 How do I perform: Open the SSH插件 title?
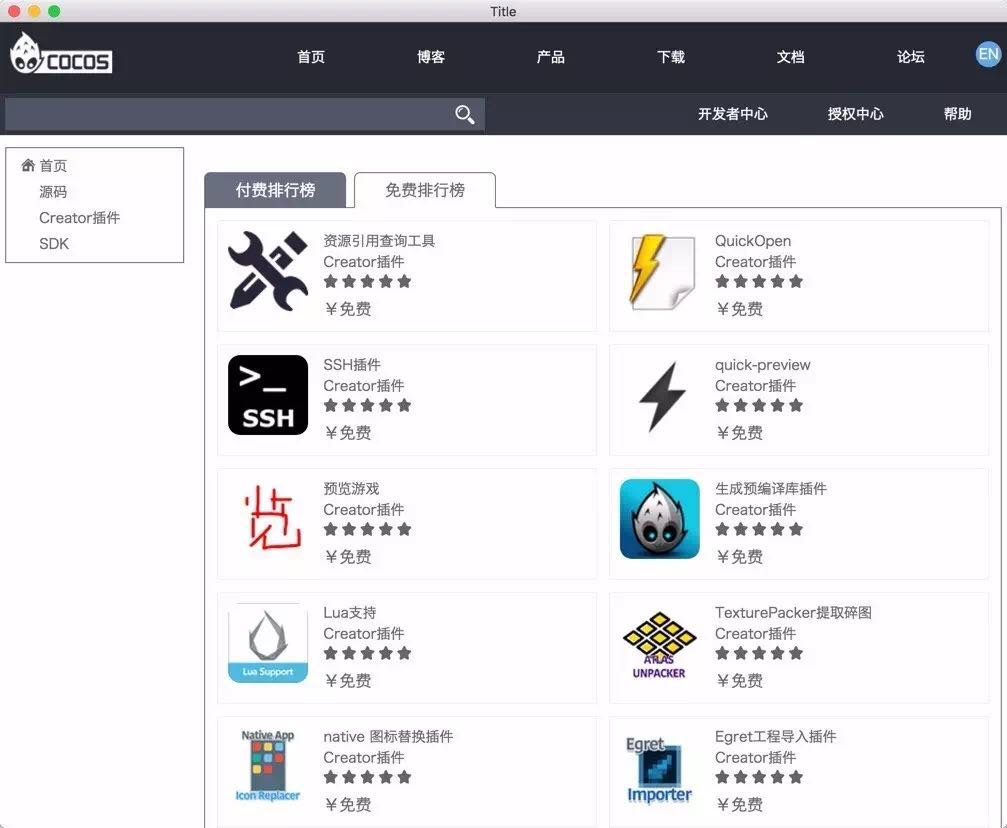pos(352,365)
